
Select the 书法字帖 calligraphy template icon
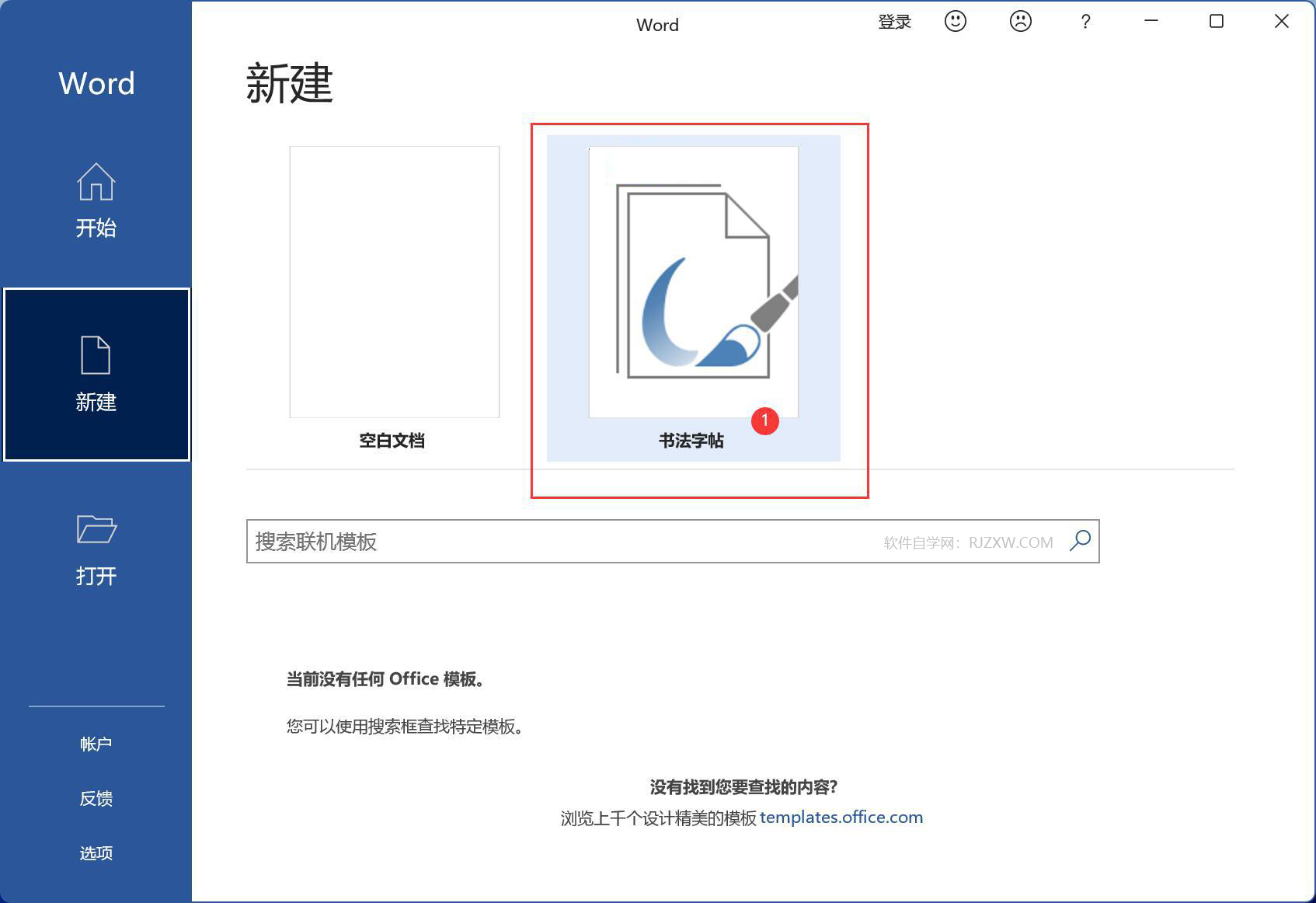tap(692, 280)
